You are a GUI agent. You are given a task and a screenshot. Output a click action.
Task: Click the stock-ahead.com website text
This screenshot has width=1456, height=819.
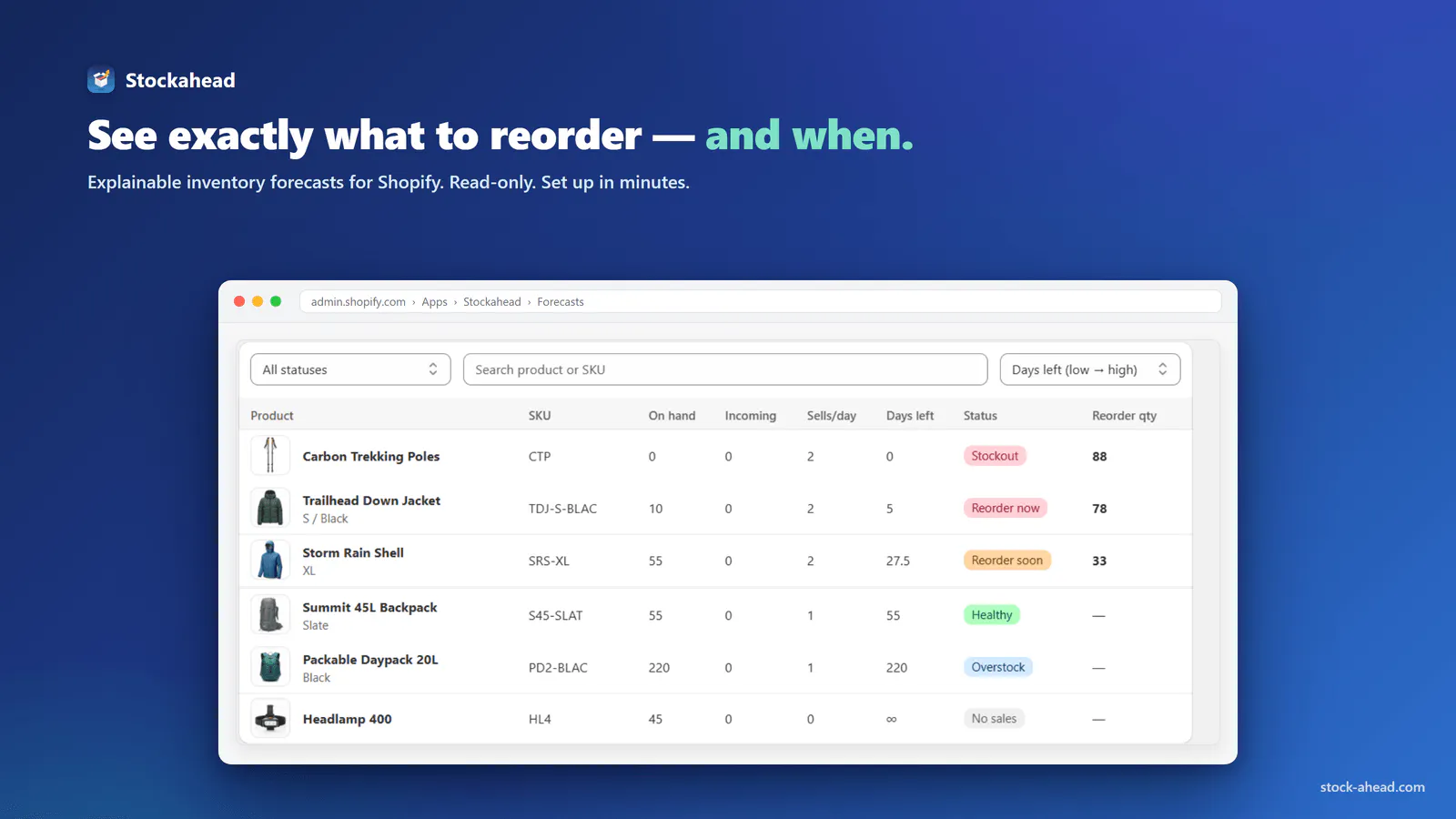1372,787
